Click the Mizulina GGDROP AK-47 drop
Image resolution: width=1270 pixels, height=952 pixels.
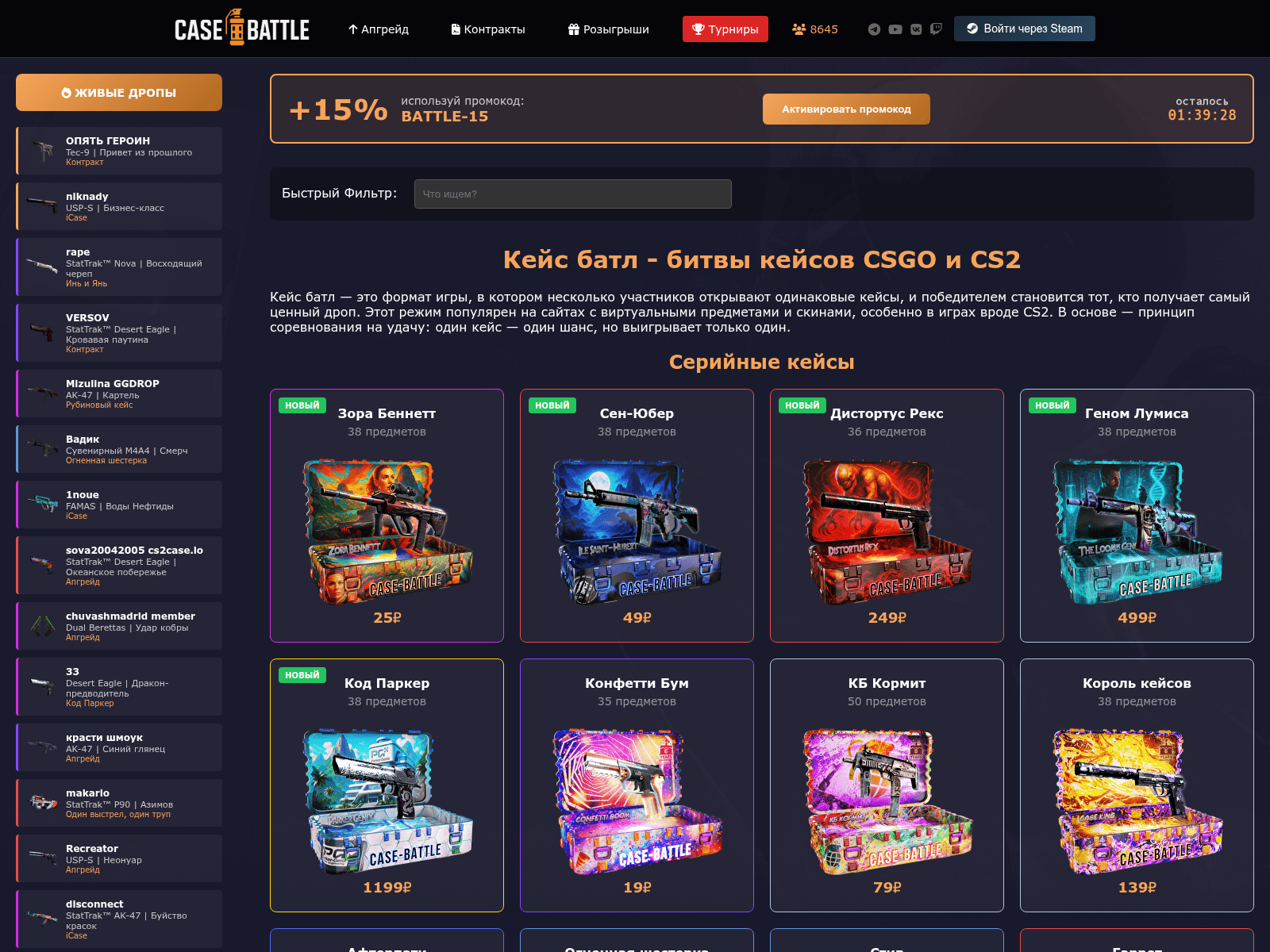coord(119,393)
